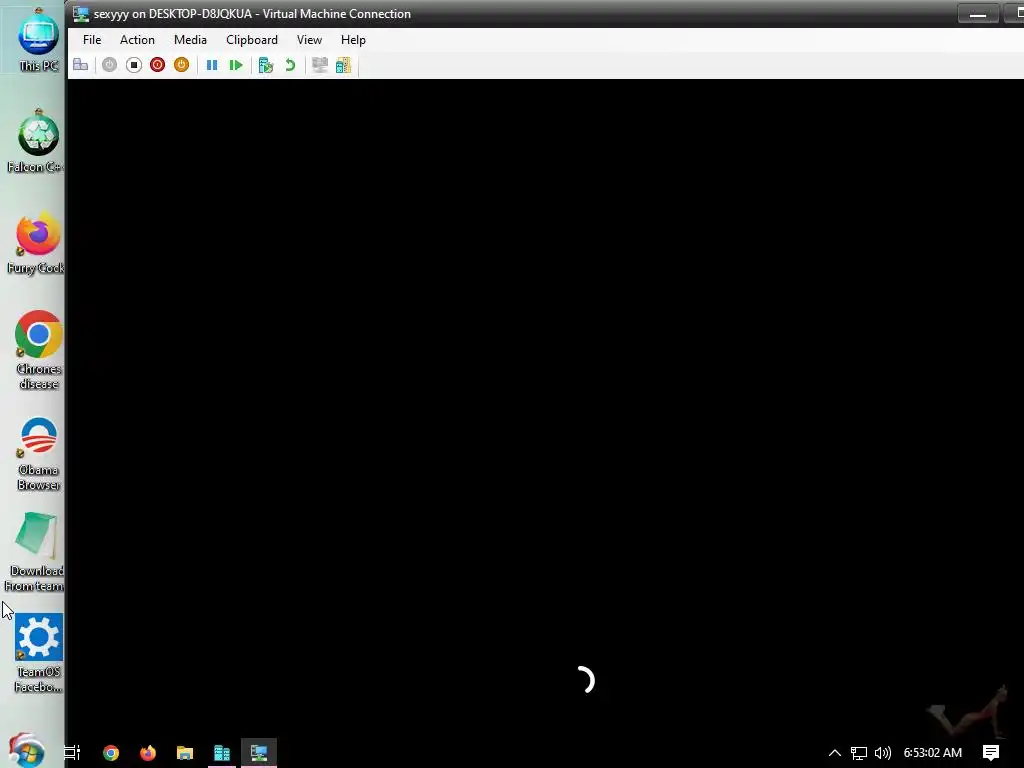Screen dimensions: 1024x768
Task: Click the last toolbar icon with settings
Action: [344, 65]
